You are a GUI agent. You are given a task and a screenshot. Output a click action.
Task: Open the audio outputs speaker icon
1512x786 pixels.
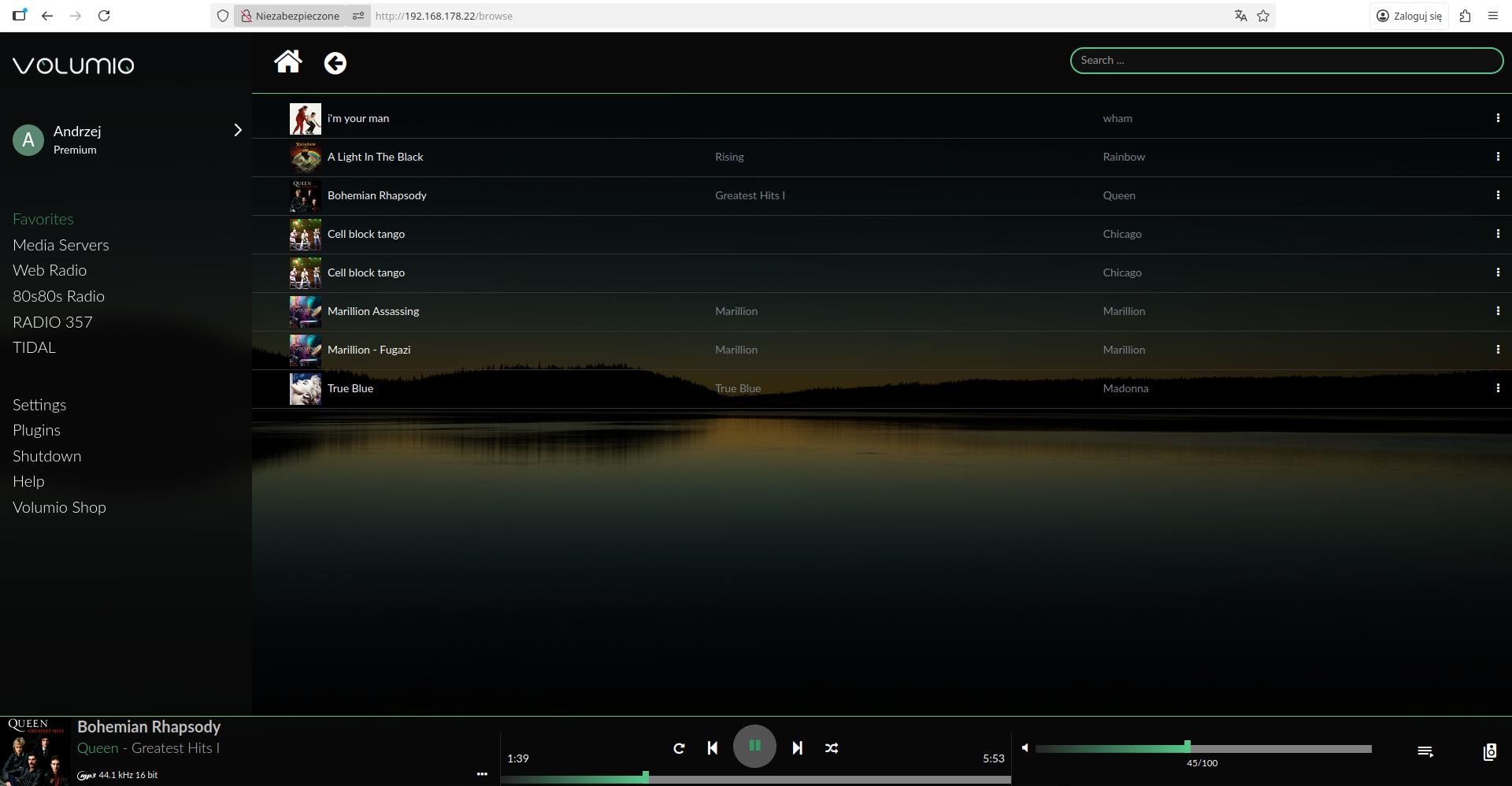[x=1489, y=751]
